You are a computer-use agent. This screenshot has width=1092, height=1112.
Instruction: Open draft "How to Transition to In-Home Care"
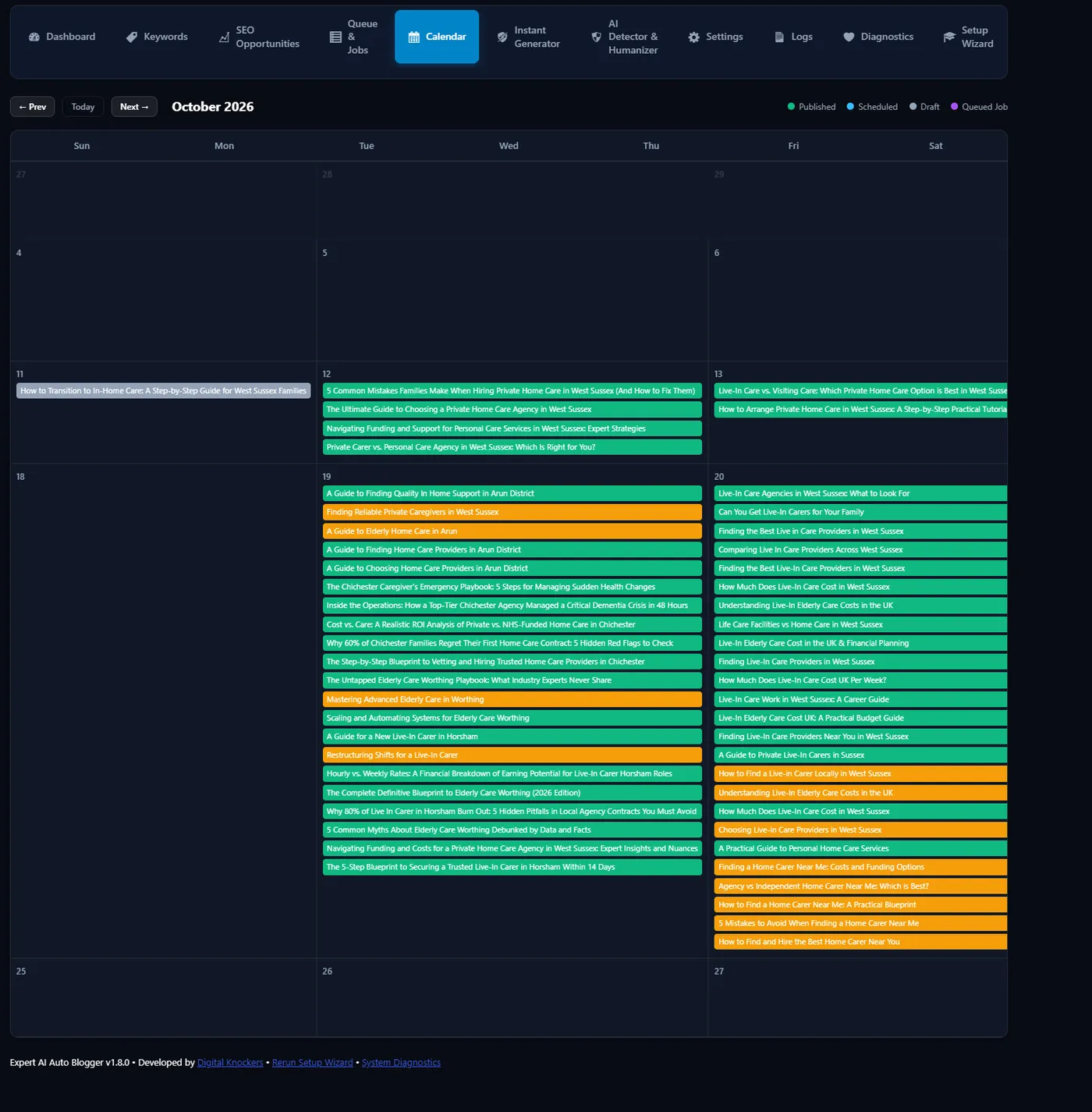pos(164,391)
